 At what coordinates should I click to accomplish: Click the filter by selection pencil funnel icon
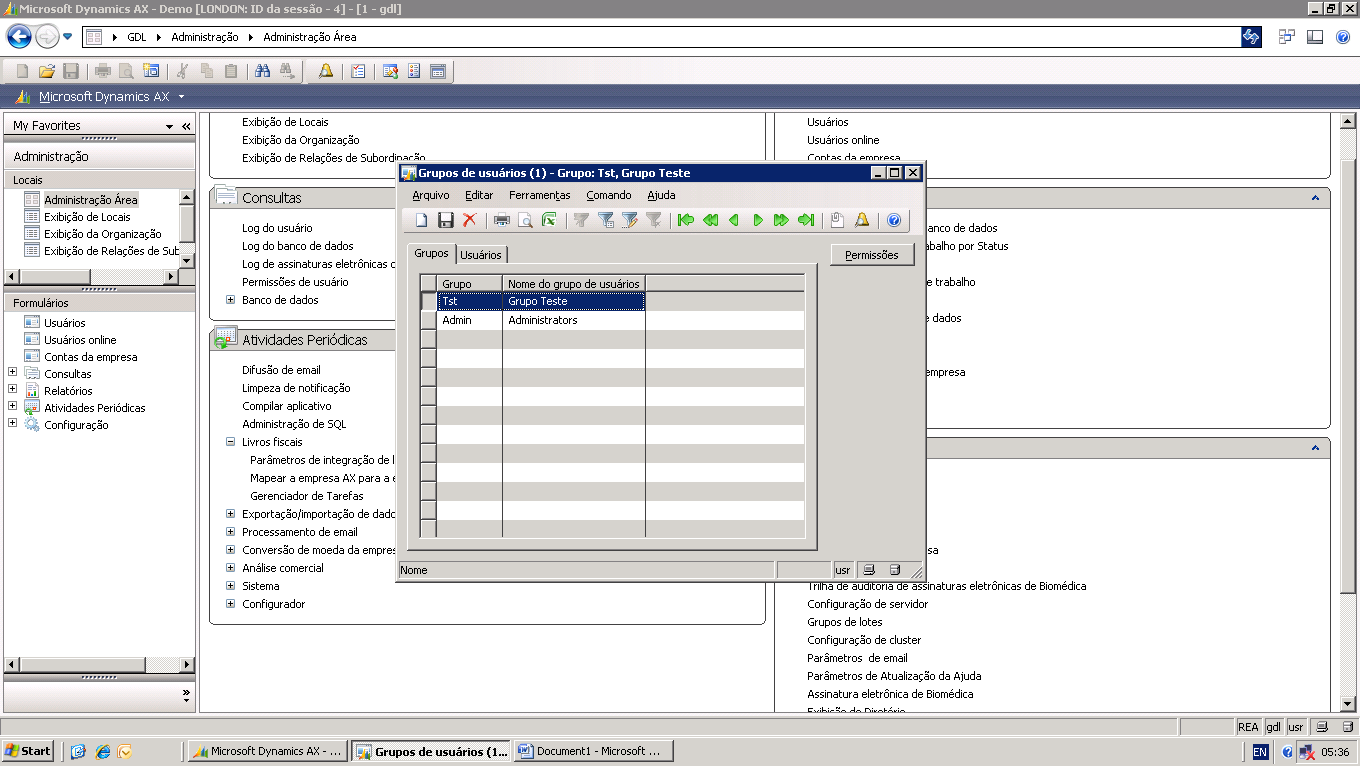pos(630,220)
